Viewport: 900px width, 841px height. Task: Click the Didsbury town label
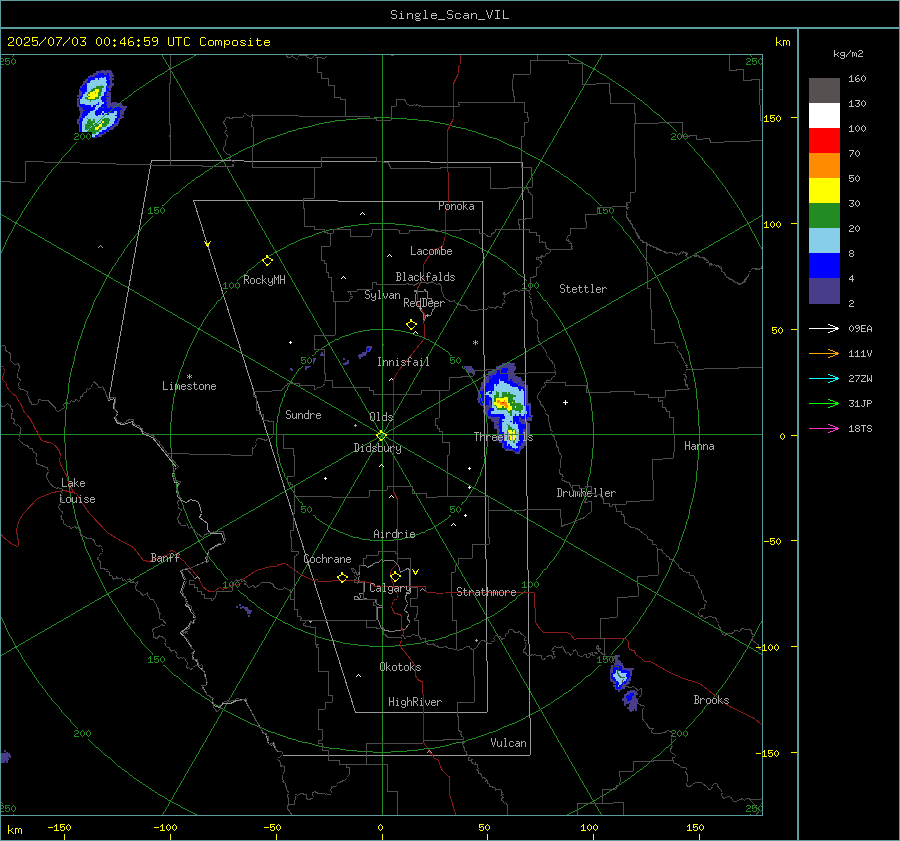click(377, 448)
